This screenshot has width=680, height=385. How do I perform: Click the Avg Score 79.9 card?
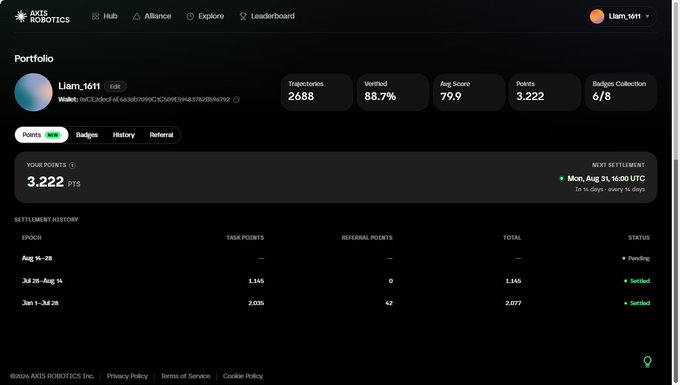[469, 92]
